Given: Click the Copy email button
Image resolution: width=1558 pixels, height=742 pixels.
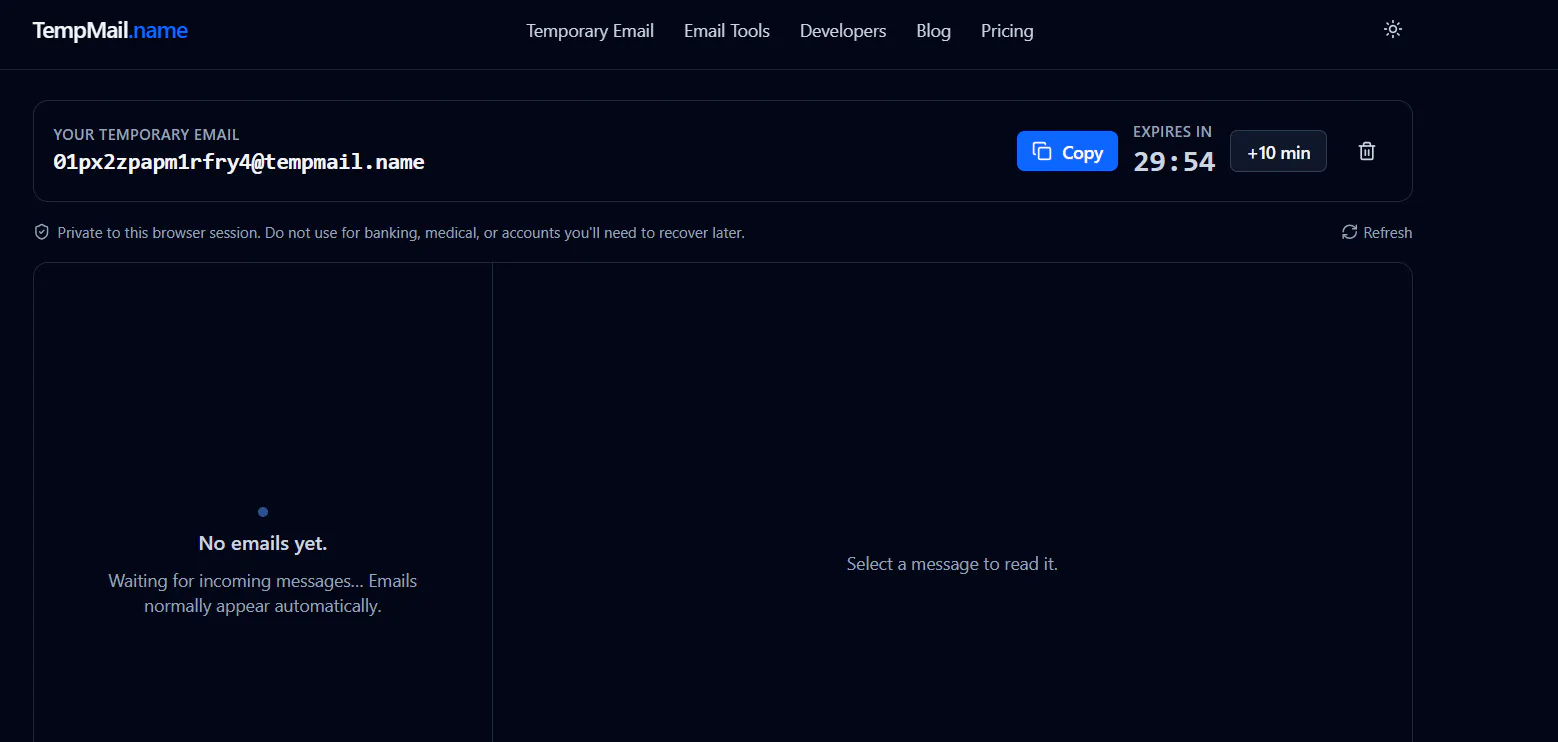Looking at the screenshot, I should click(1067, 152).
